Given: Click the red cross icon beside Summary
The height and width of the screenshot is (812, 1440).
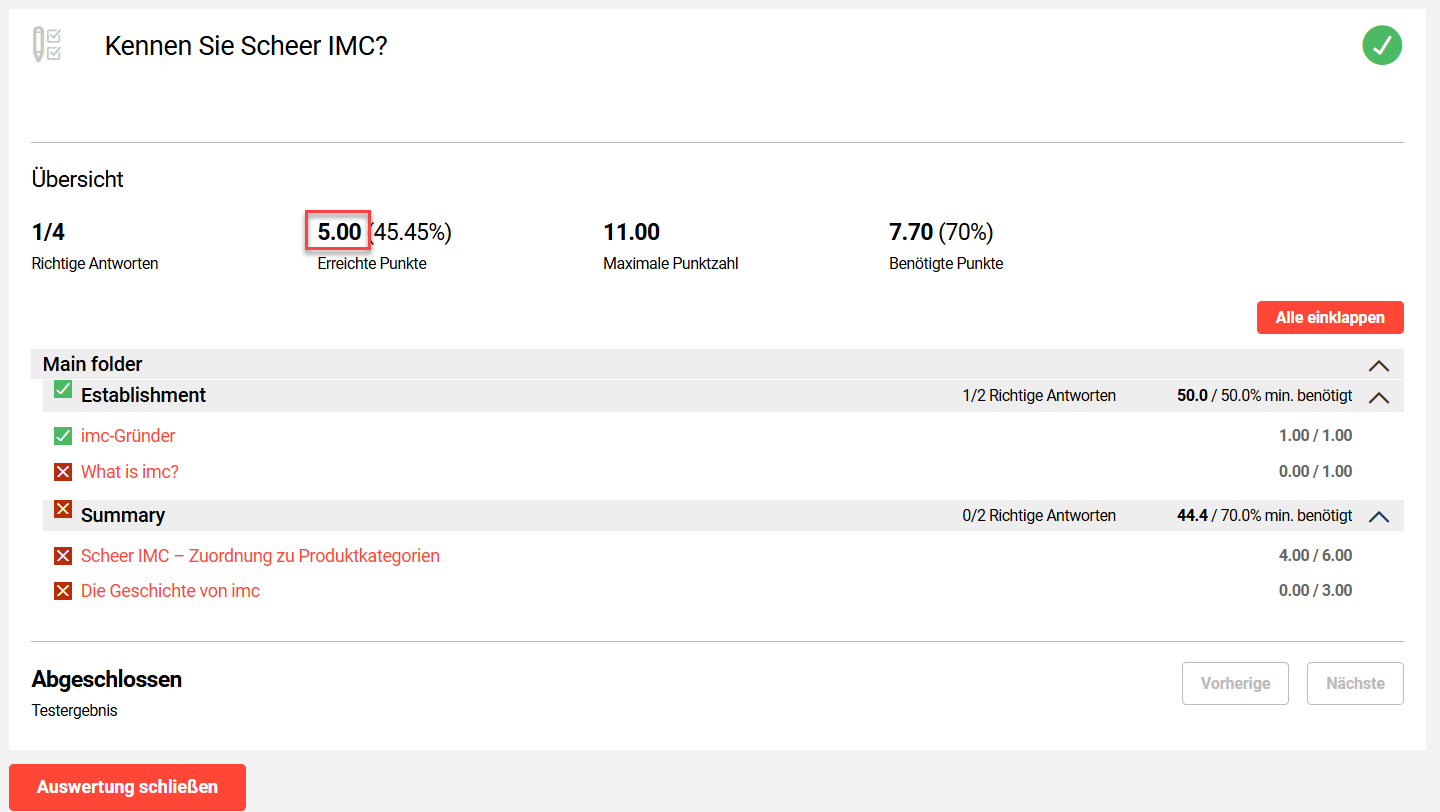Looking at the screenshot, I should point(63,509).
